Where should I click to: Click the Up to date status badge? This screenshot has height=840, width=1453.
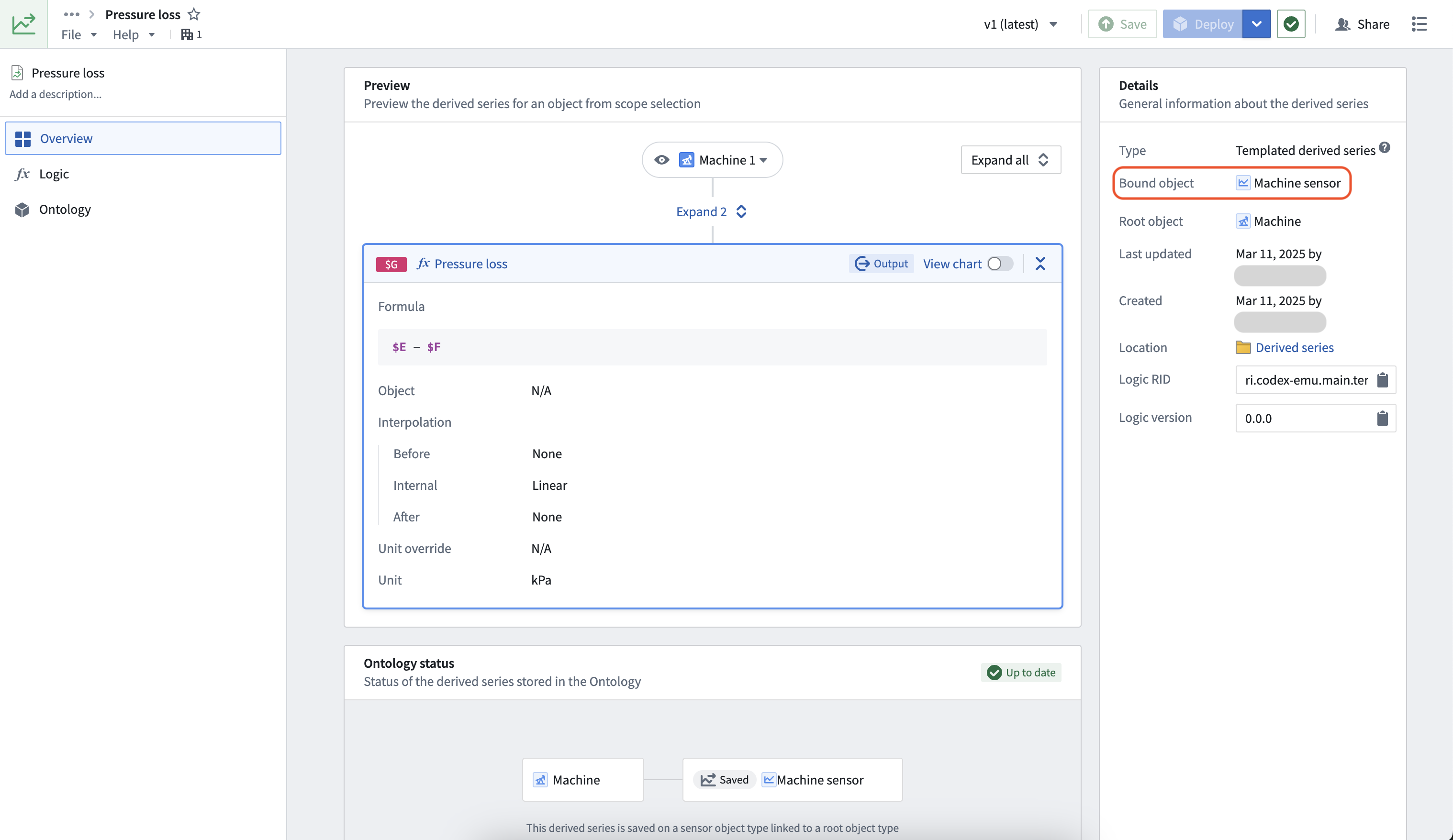click(1020, 673)
